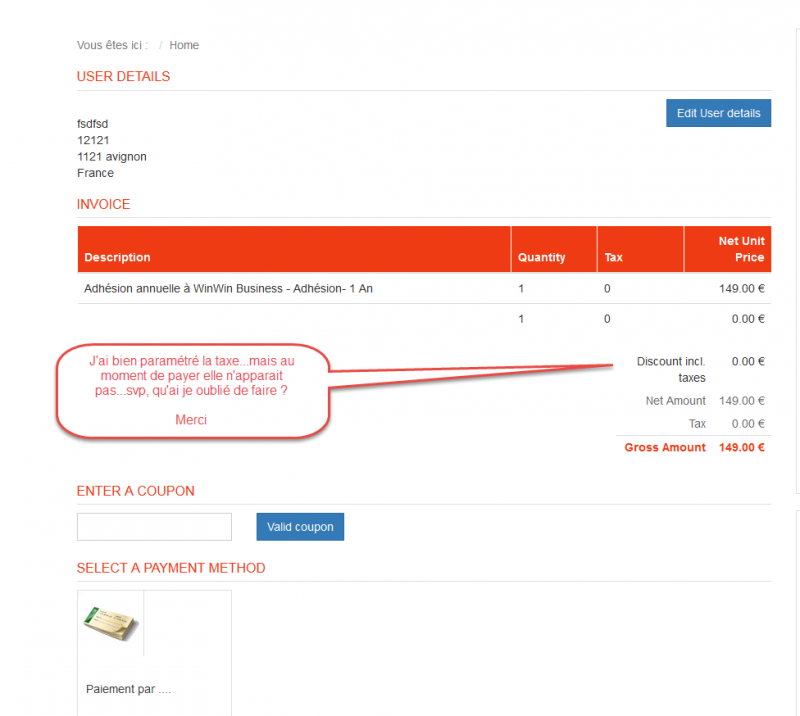Click the '1121 avignon' address line
The height and width of the screenshot is (716, 800).
tap(112, 157)
